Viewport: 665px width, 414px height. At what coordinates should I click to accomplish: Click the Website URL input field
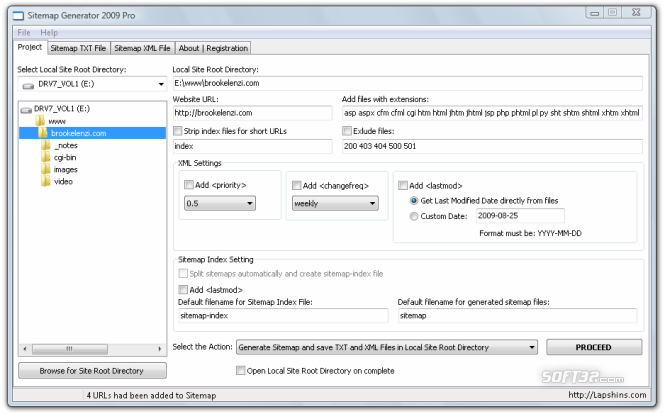252,113
